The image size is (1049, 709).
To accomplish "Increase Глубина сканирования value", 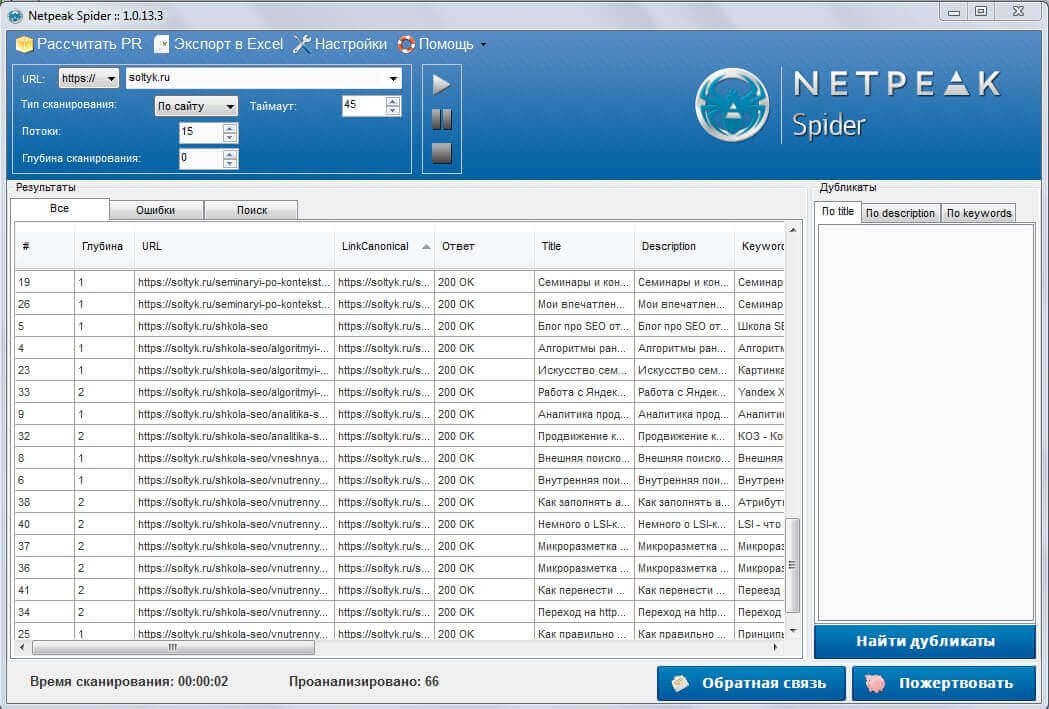I will point(230,155).
